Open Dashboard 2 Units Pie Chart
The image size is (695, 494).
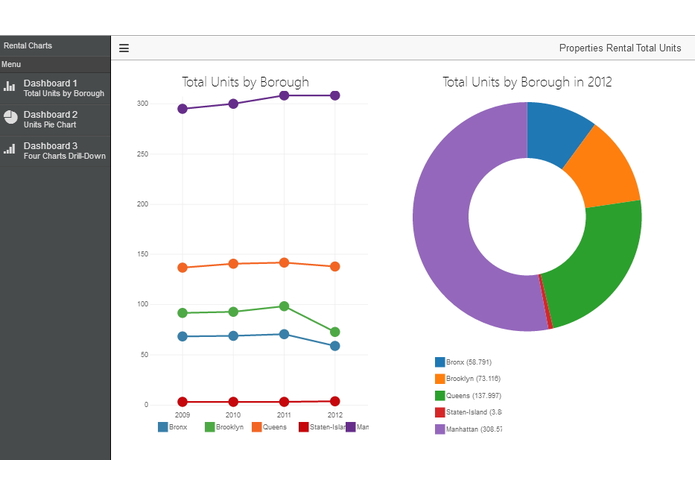point(55,120)
